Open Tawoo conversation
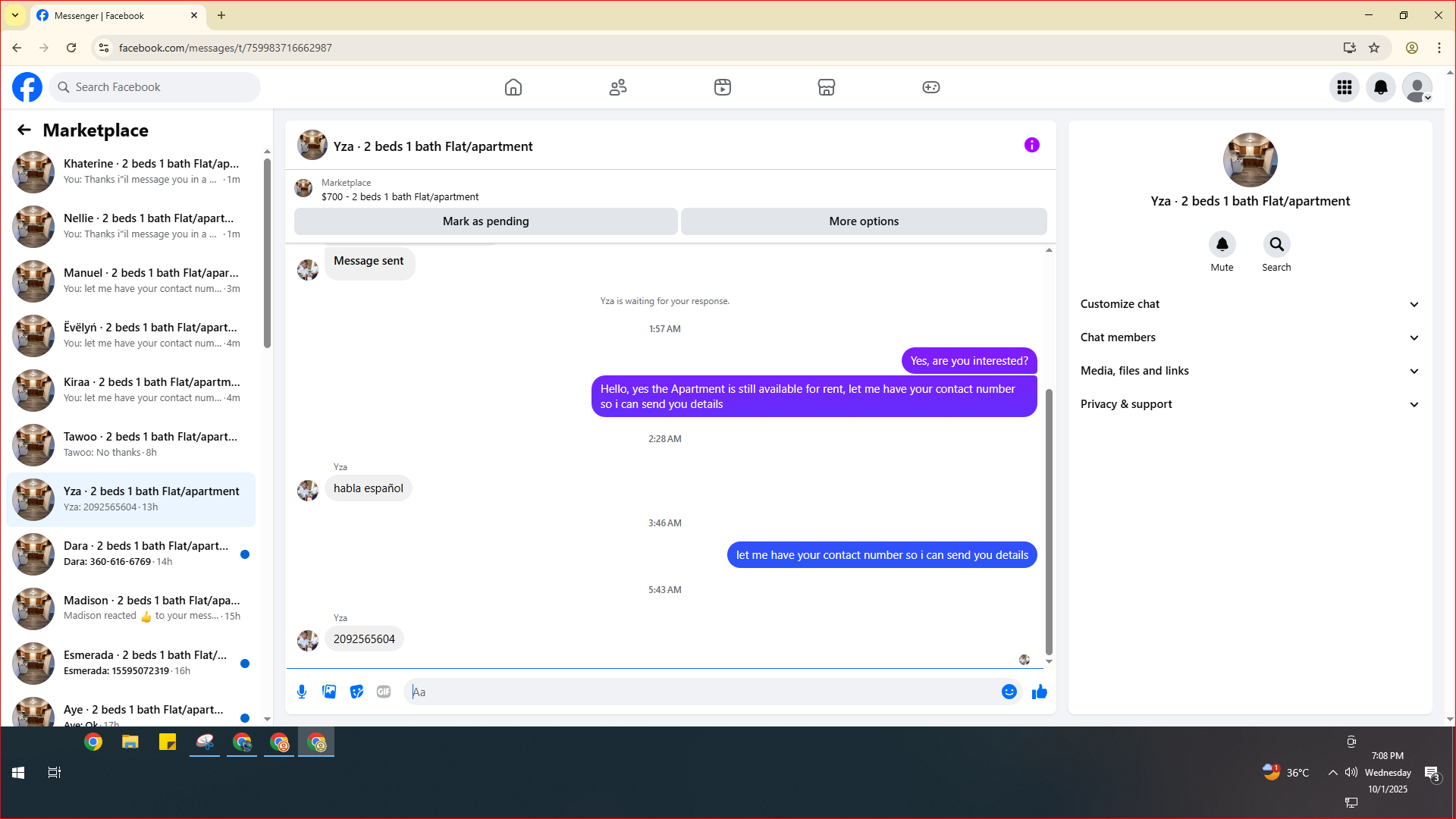Image resolution: width=1456 pixels, height=819 pixels. (x=130, y=444)
